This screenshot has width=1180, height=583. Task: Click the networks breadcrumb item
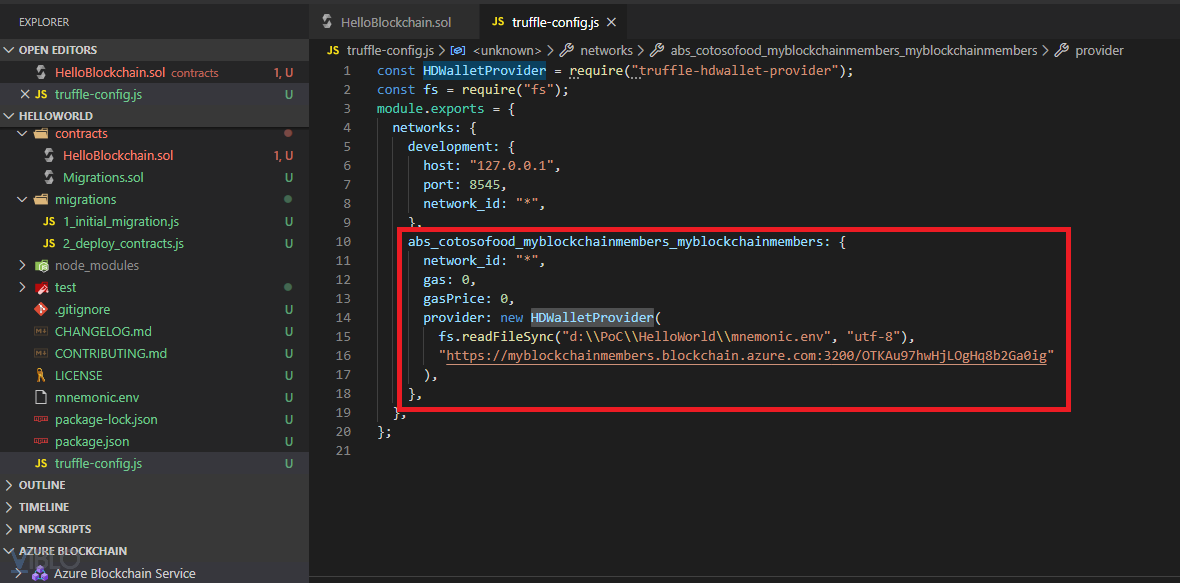point(606,50)
